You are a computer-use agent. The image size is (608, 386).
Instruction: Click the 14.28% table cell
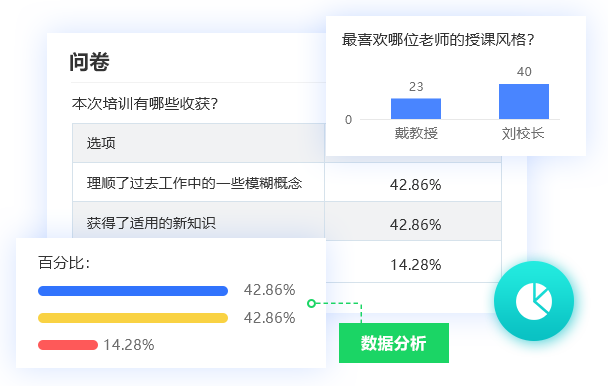coord(415,265)
